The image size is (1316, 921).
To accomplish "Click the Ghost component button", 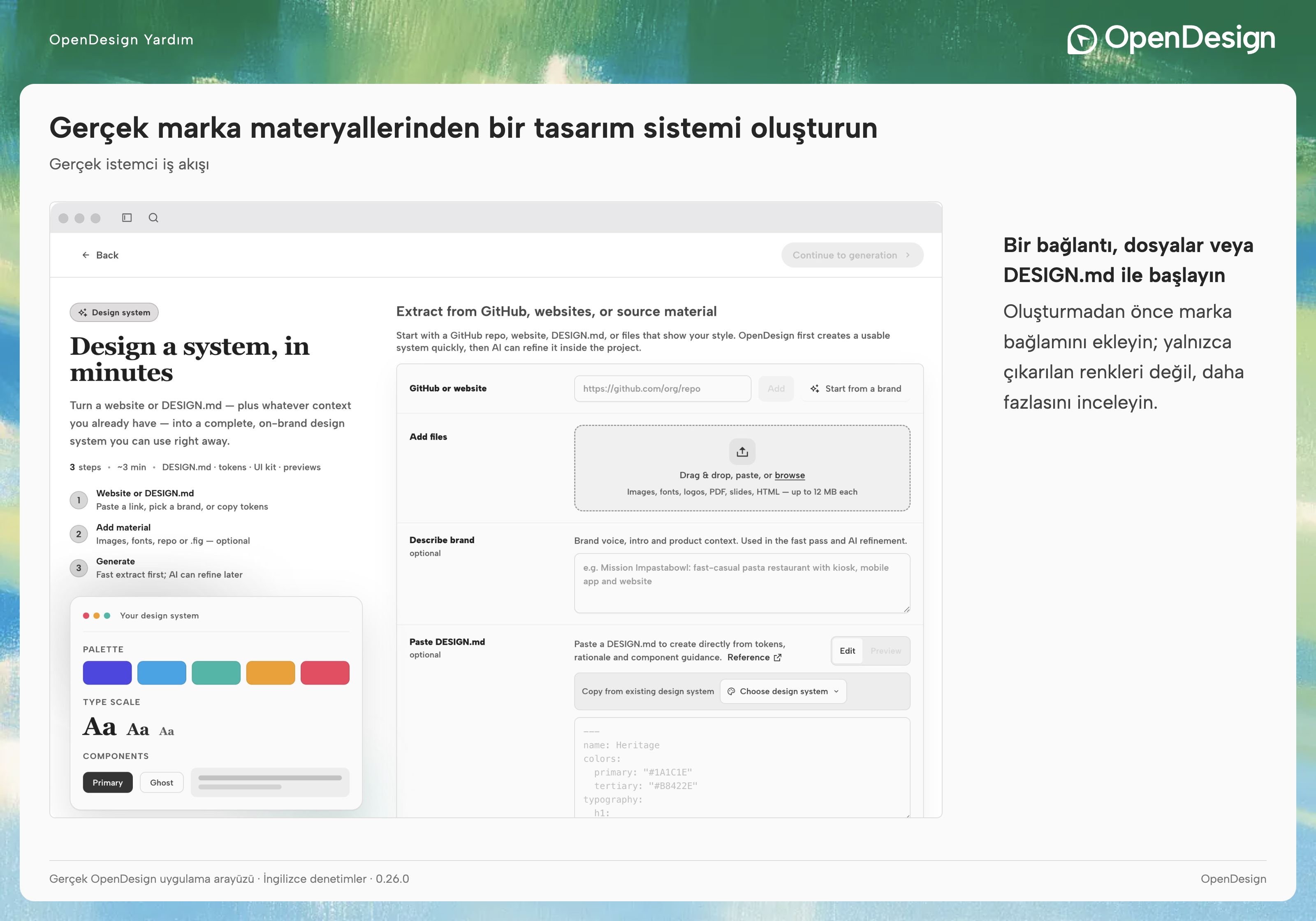I will coord(162,782).
